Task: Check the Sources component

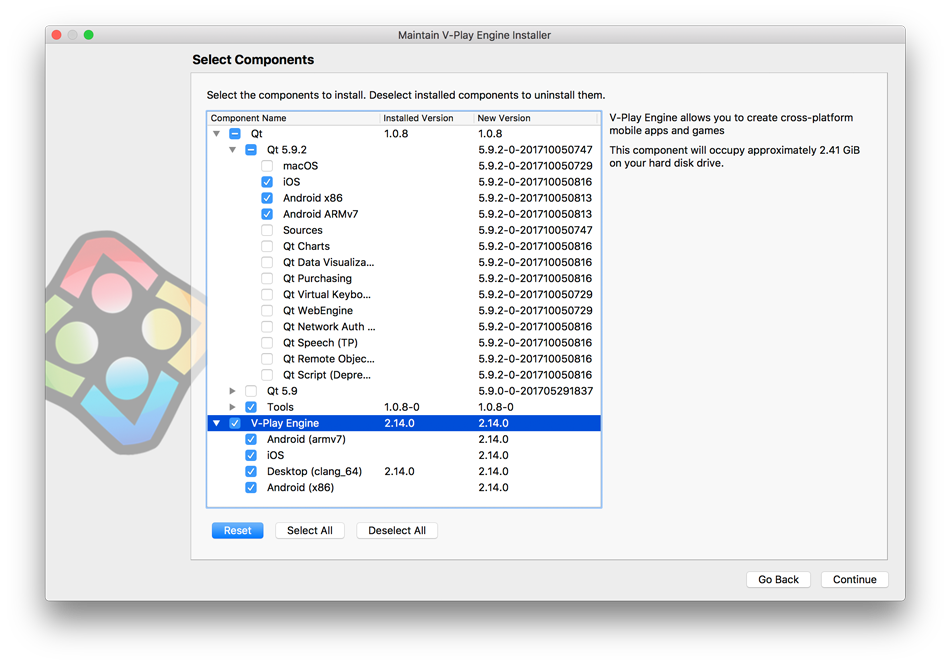Action: tap(267, 230)
